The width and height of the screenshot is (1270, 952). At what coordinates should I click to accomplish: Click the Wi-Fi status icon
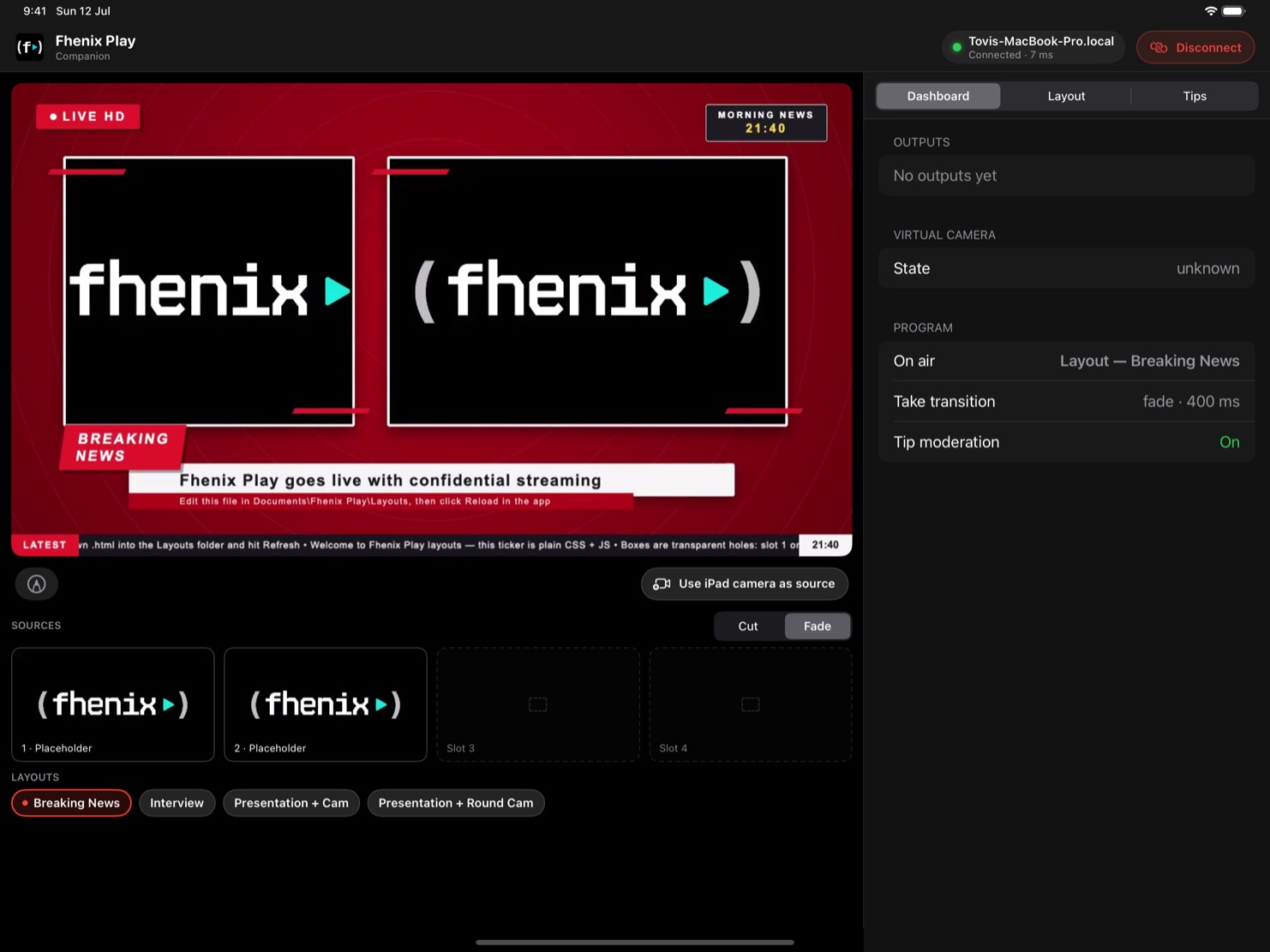coord(1210,11)
